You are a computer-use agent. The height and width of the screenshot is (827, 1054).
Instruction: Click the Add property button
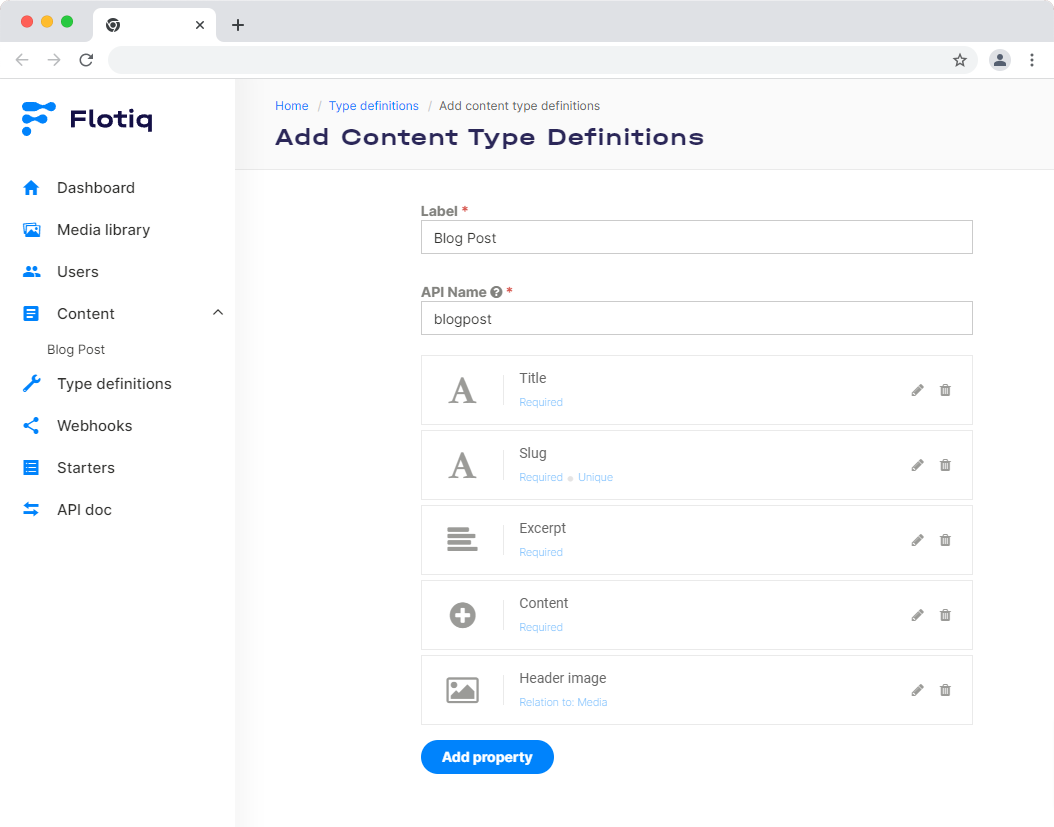(487, 757)
